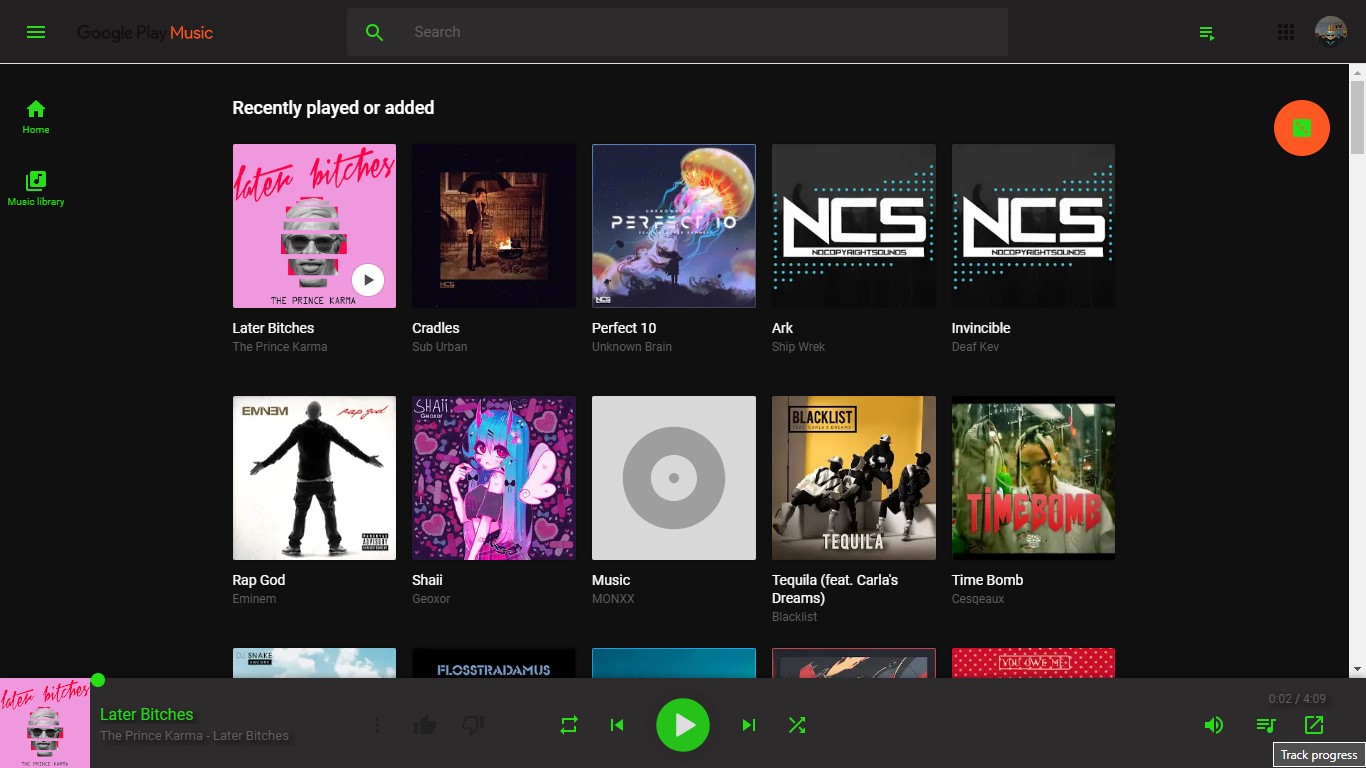1366x768 pixels.
Task: Click the orange I'm feeling lucky dice button
Action: point(1302,128)
